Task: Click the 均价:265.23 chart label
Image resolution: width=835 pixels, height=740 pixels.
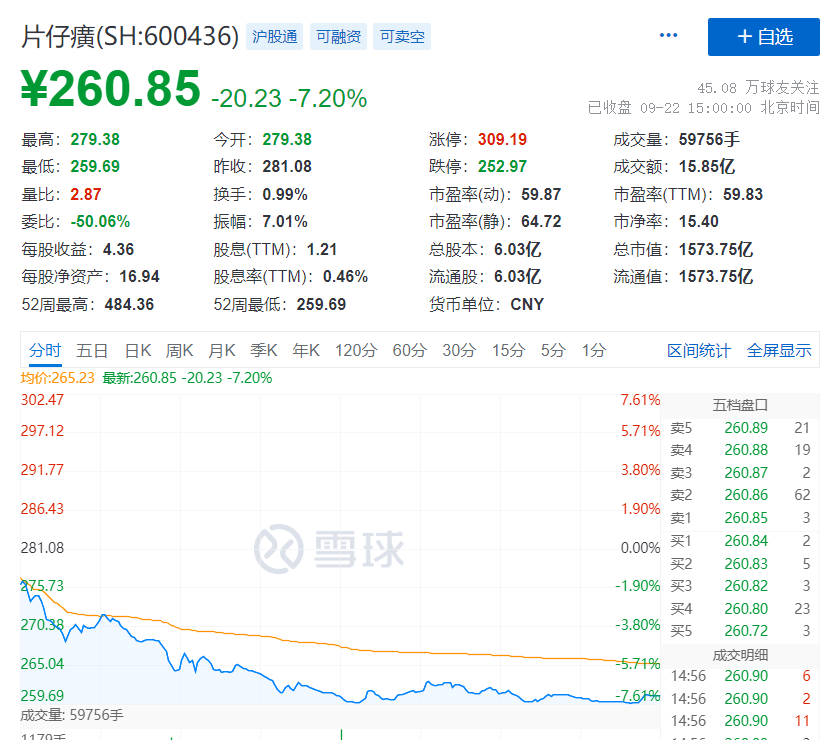Action: tap(58, 378)
